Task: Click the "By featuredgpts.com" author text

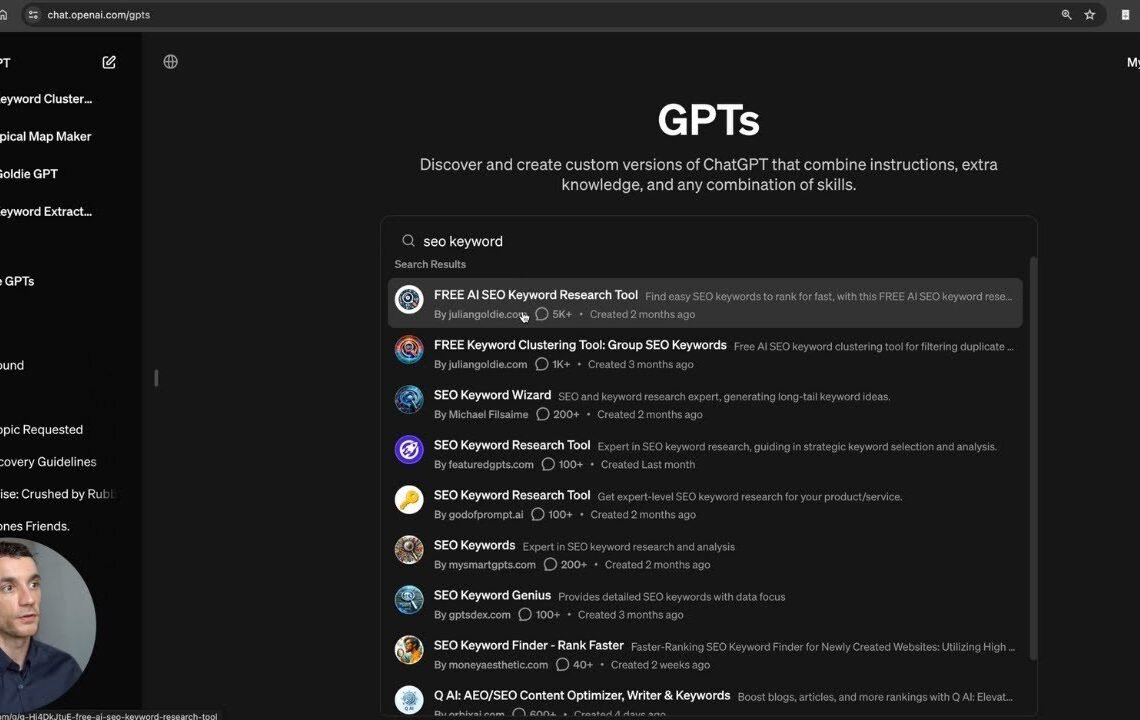Action: [x=483, y=465]
